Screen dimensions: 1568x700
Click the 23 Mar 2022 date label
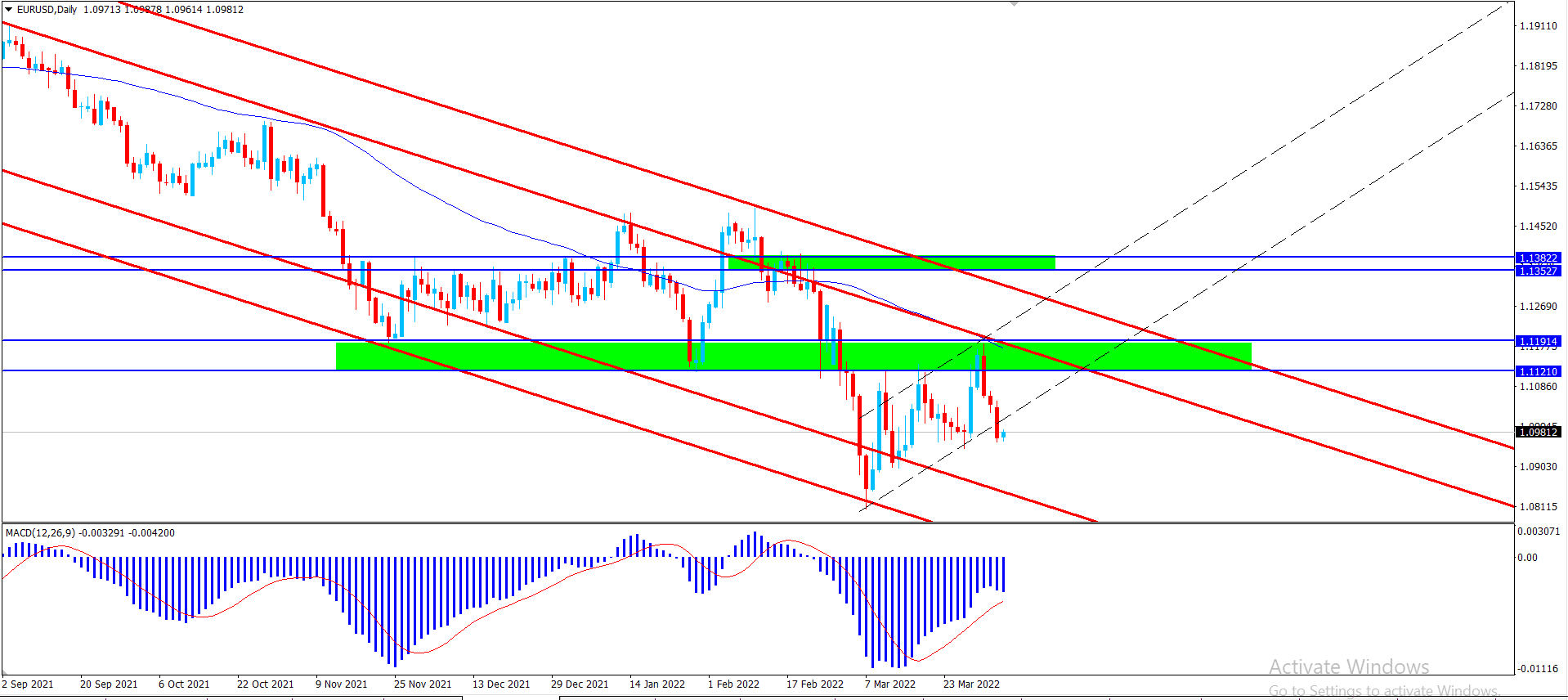[971, 684]
